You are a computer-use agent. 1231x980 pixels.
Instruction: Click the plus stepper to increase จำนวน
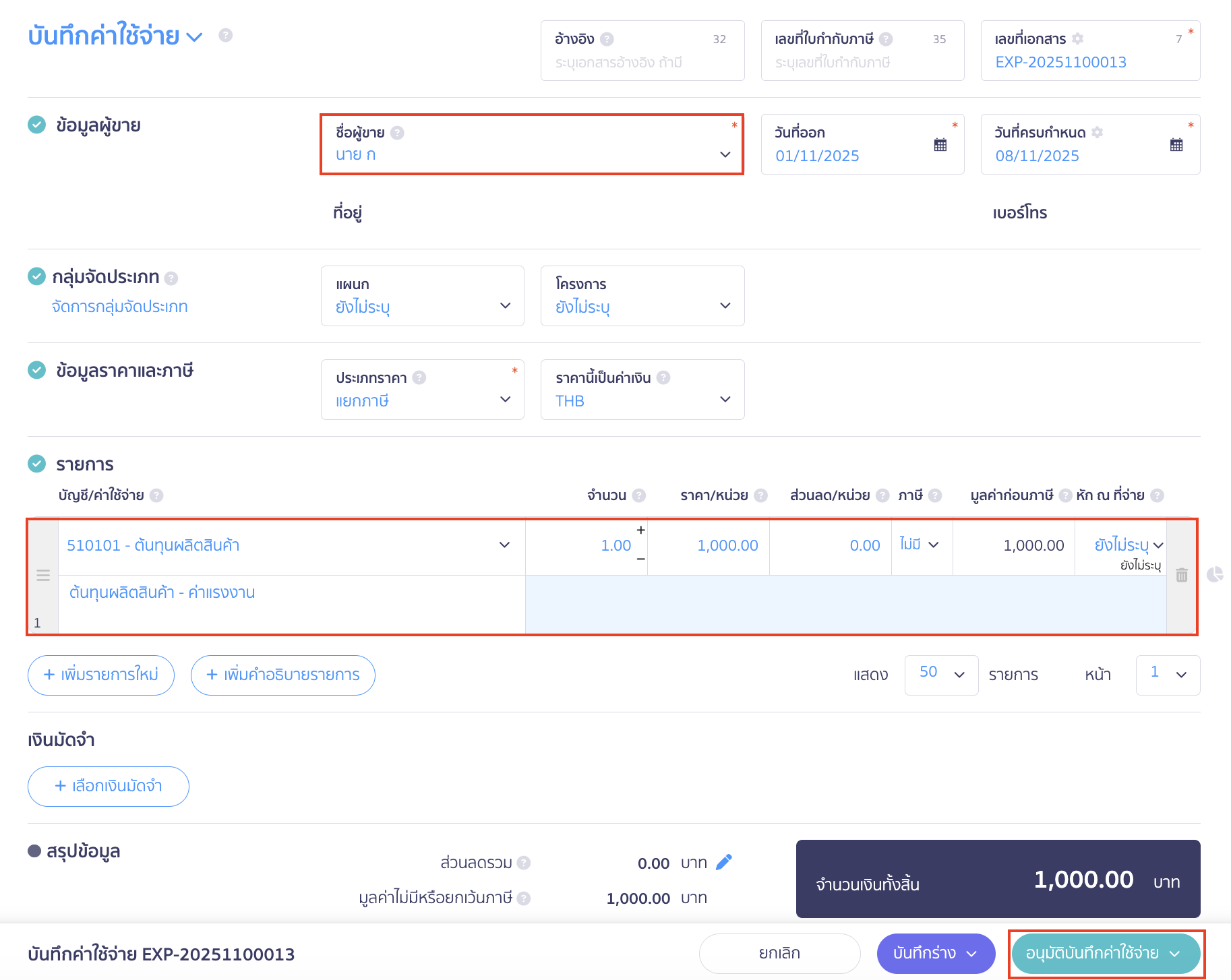(640, 530)
